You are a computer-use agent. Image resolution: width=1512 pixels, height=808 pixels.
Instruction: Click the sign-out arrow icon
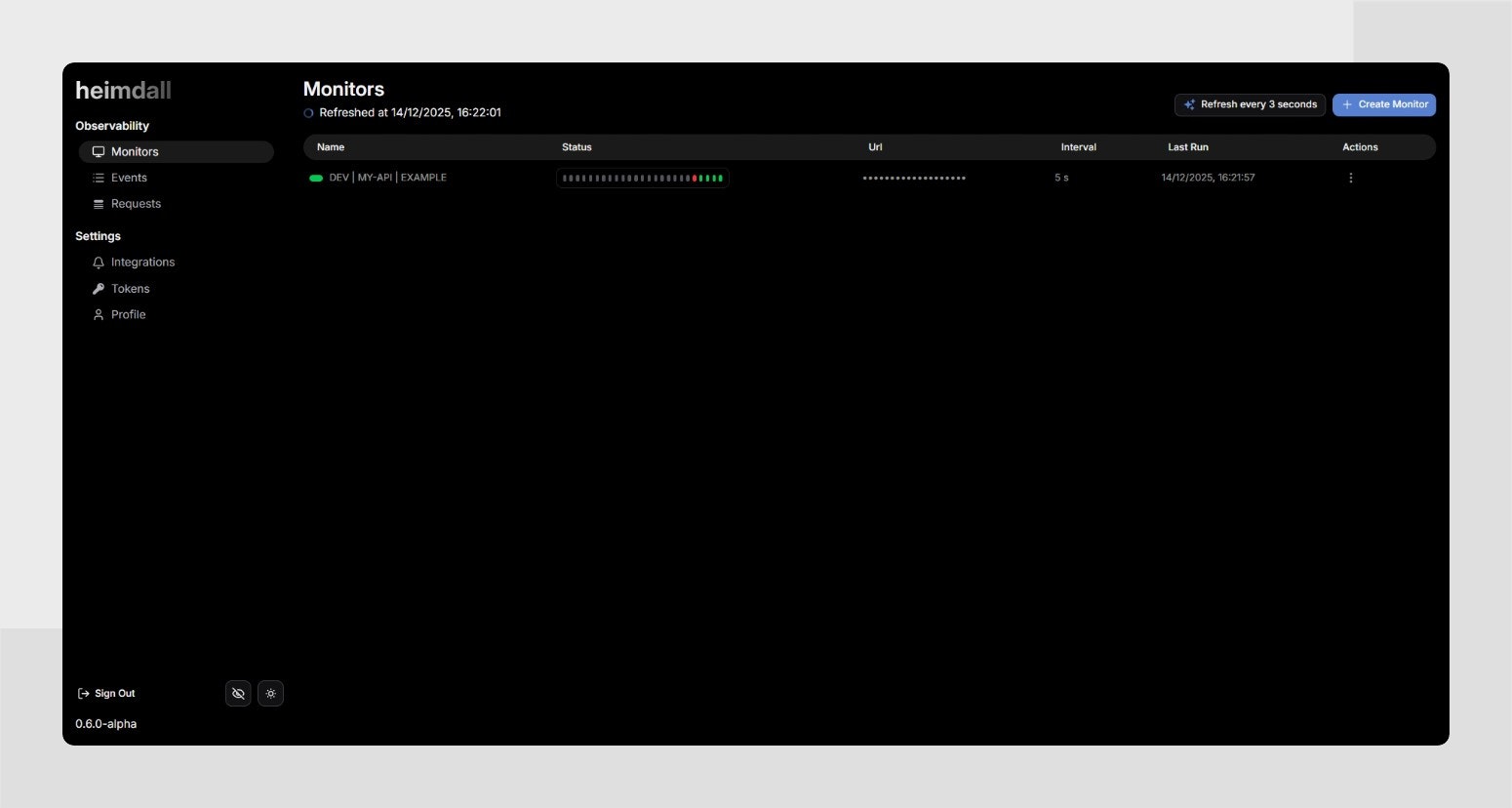[x=83, y=693]
